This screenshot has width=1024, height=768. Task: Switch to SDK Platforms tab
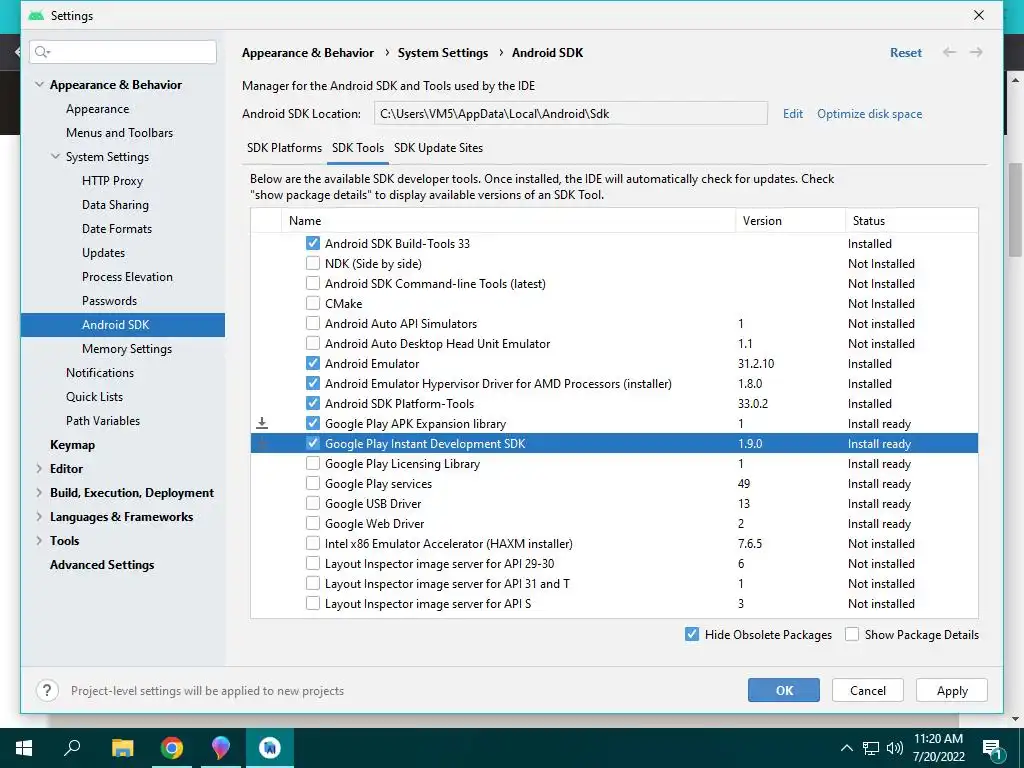[x=284, y=148]
